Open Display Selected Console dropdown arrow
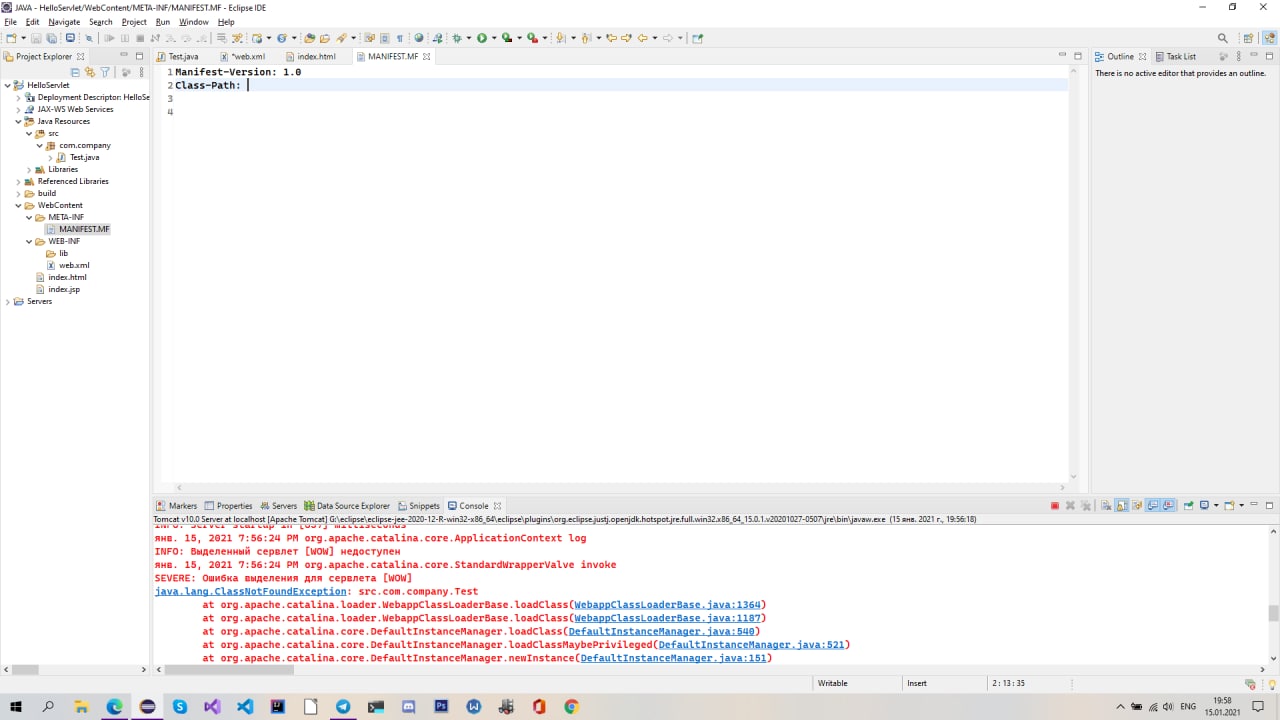 pos(1216,506)
